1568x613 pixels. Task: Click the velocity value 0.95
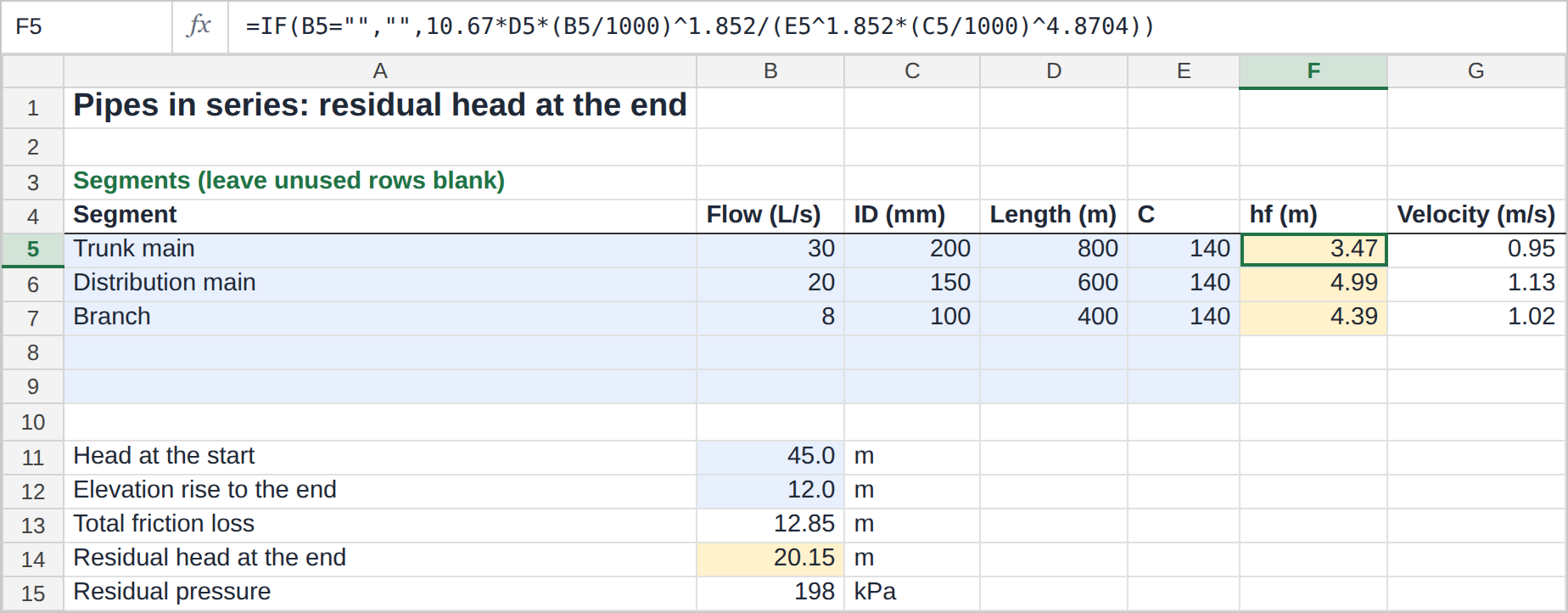click(1476, 250)
